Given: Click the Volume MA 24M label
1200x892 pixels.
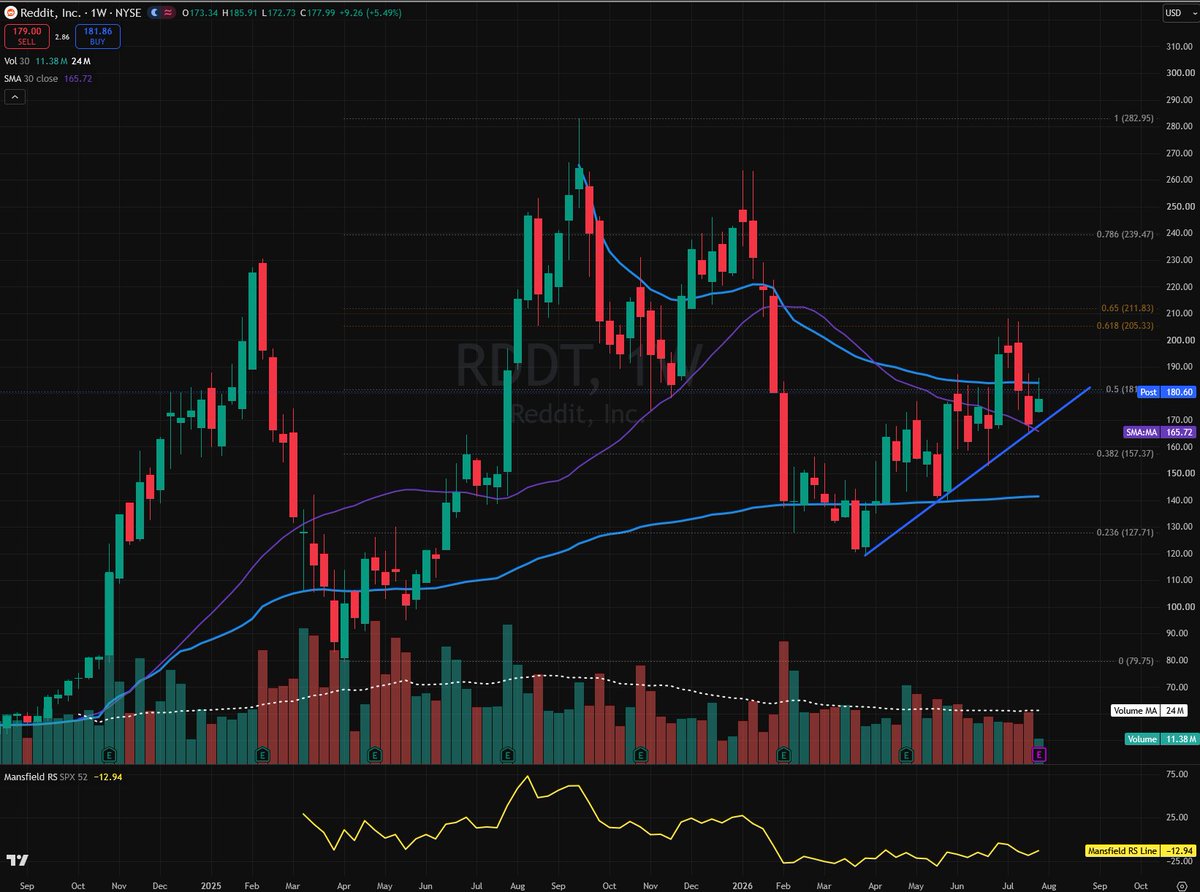Looking at the screenshot, I should (x=1150, y=710).
